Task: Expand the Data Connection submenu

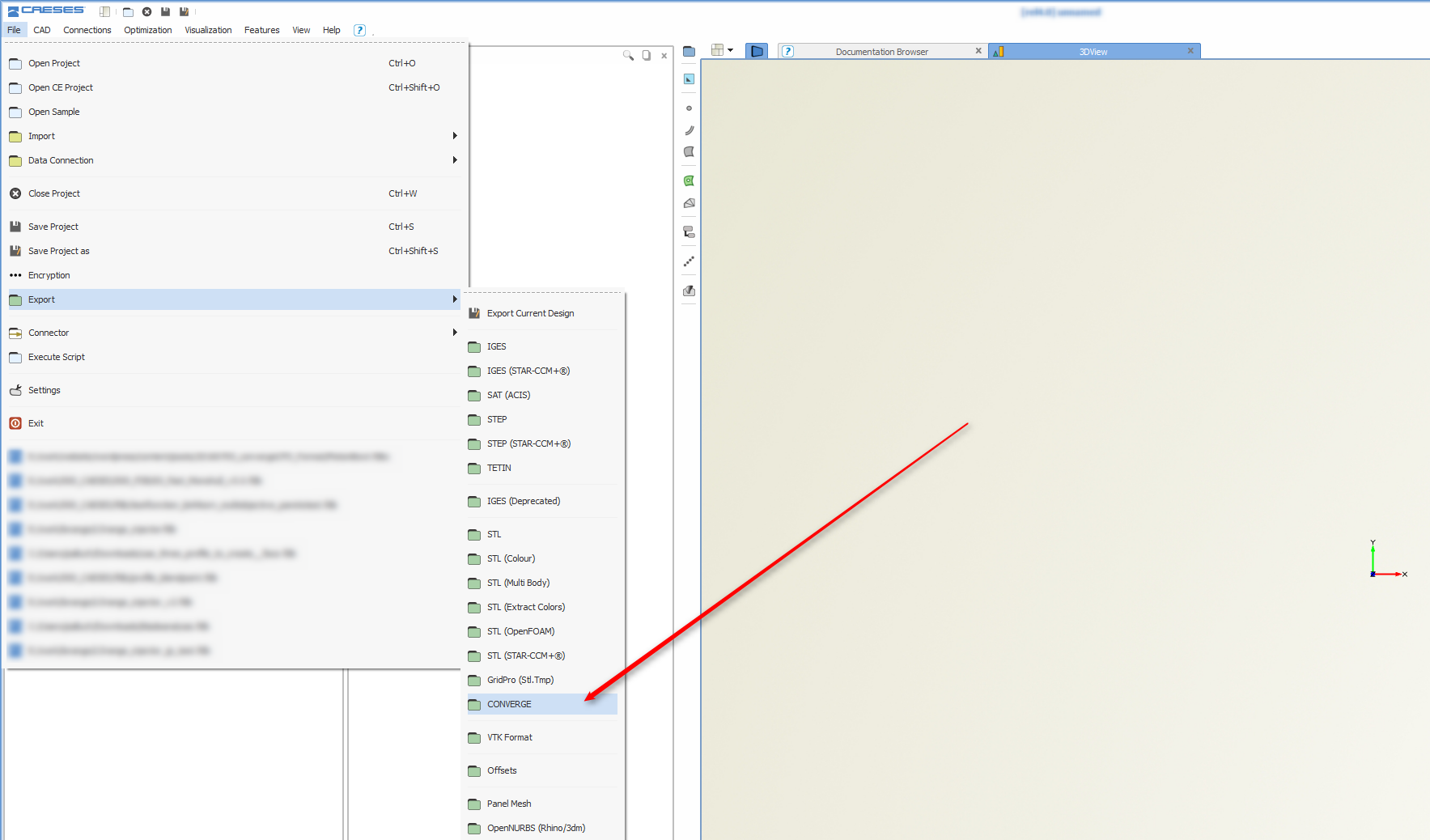Action: [x=234, y=160]
